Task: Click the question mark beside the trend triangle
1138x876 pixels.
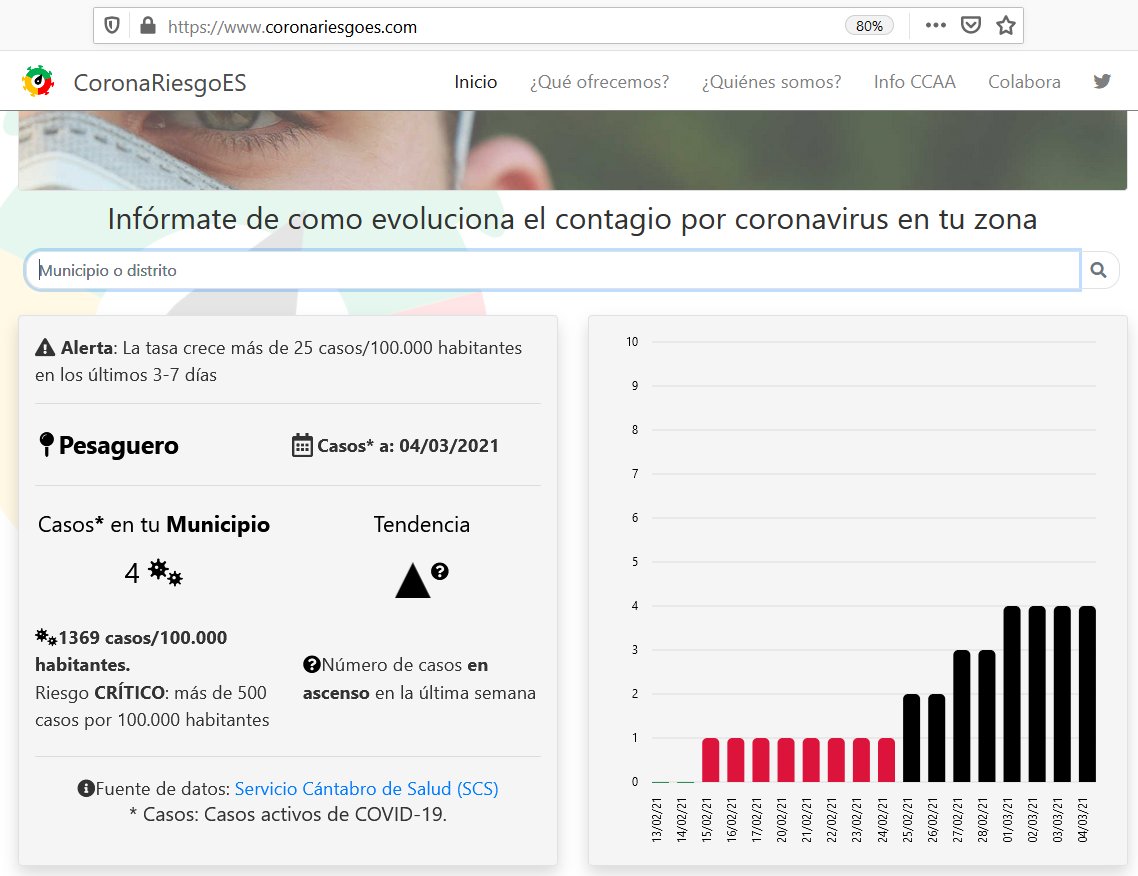Action: [x=440, y=571]
